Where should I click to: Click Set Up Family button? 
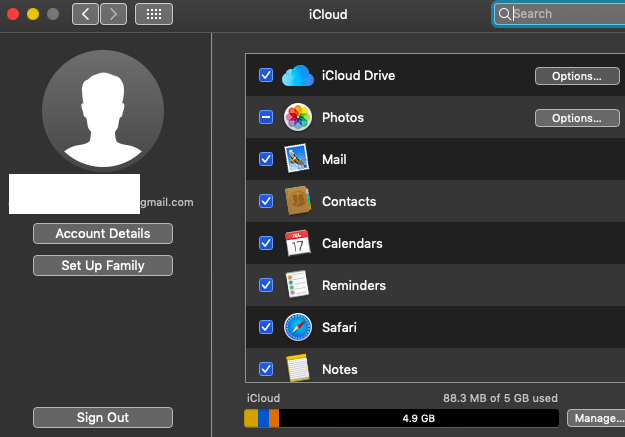(x=103, y=265)
